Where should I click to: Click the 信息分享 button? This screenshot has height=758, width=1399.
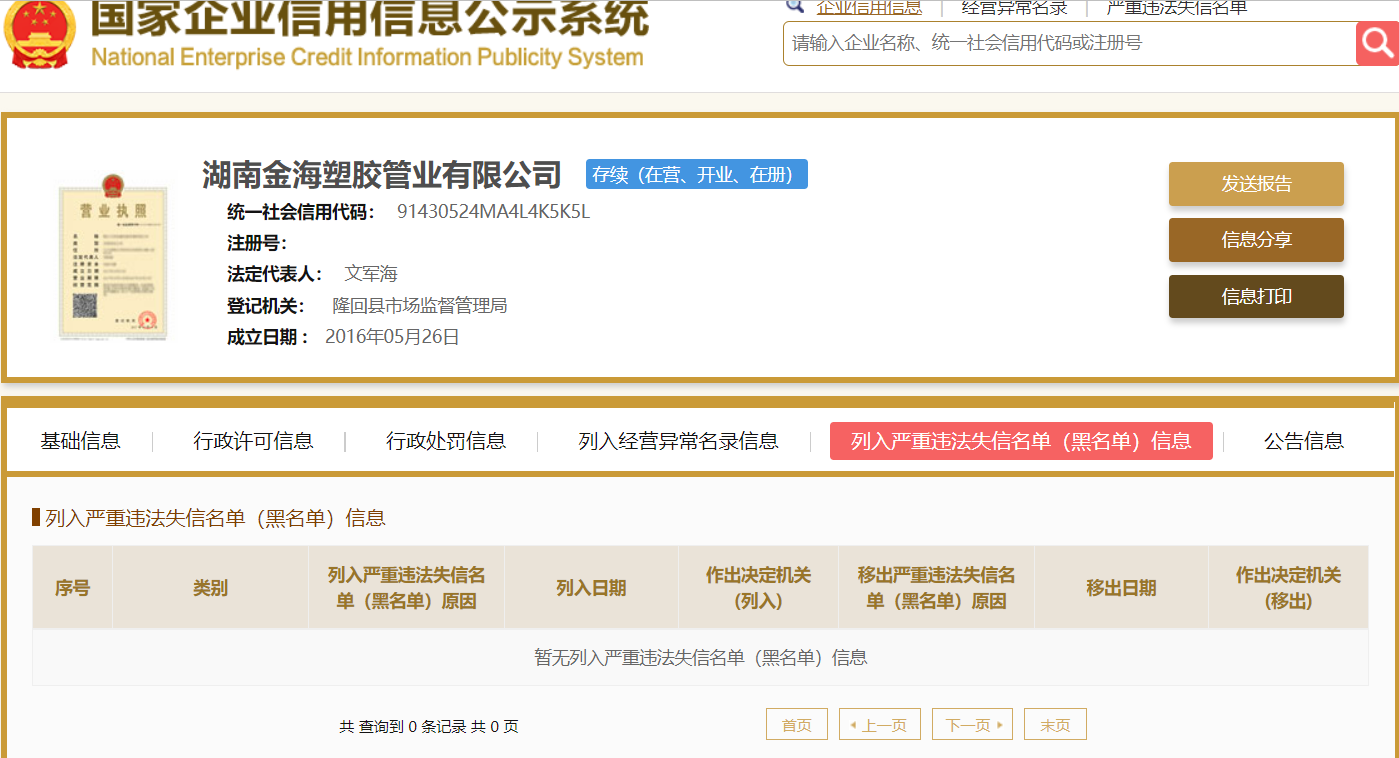[x=1256, y=240]
